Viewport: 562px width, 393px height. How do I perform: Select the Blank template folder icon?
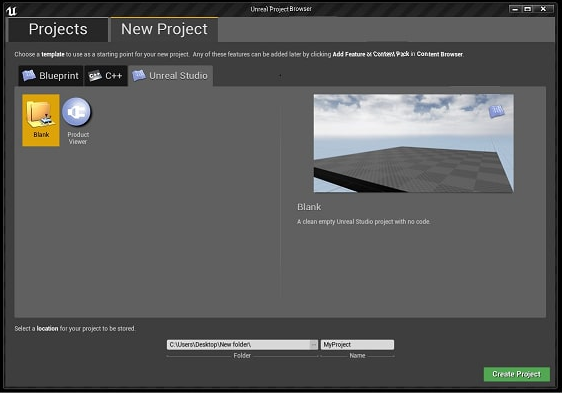coord(41,114)
